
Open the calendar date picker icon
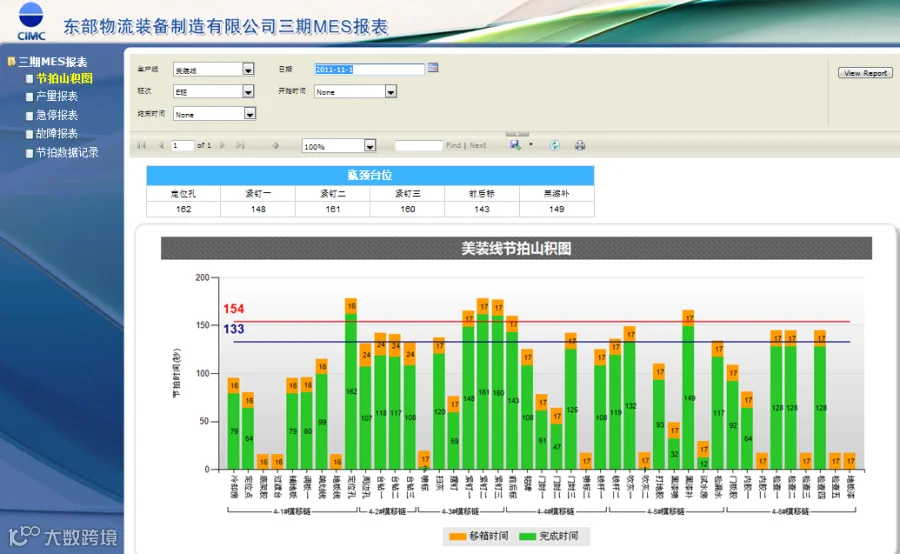(x=433, y=68)
